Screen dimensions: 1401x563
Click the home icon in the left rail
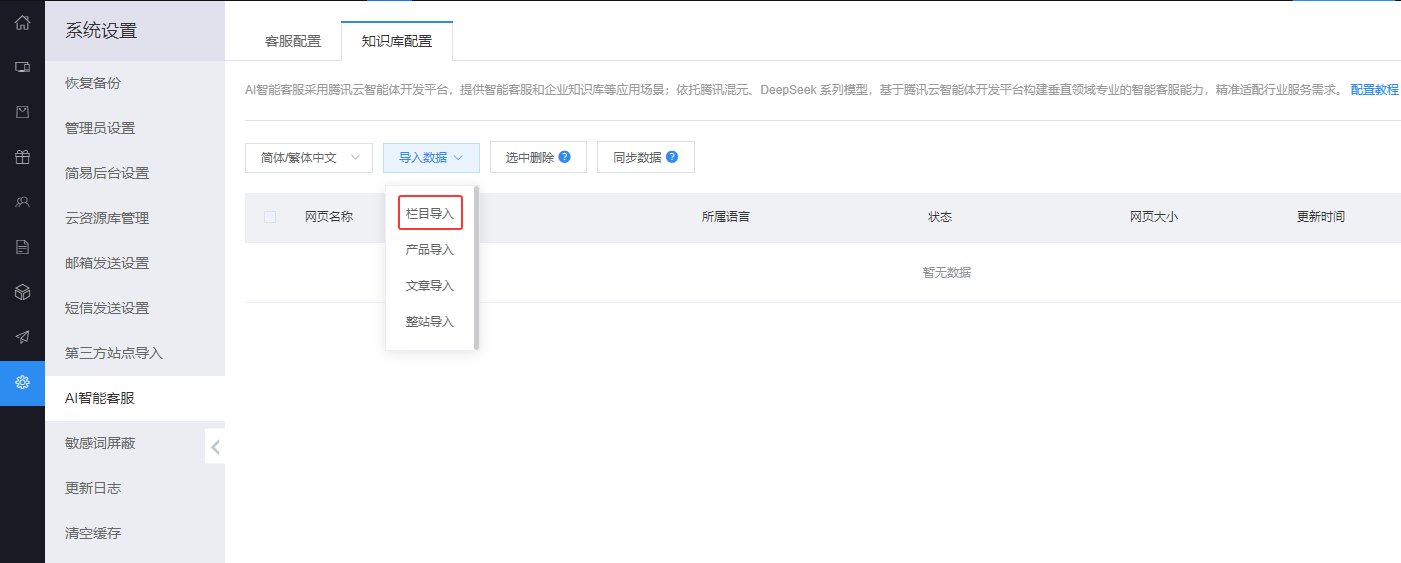tap(22, 22)
